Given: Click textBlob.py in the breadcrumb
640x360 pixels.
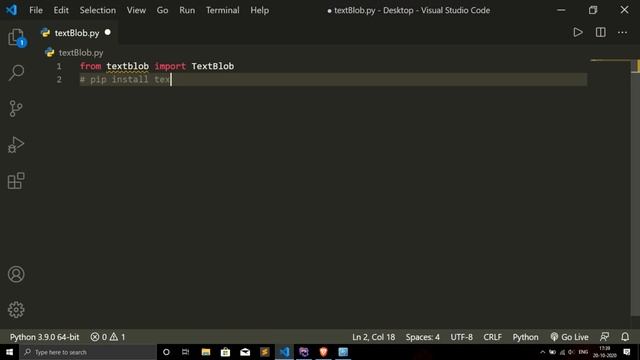Looking at the screenshot, I should 81,53.
